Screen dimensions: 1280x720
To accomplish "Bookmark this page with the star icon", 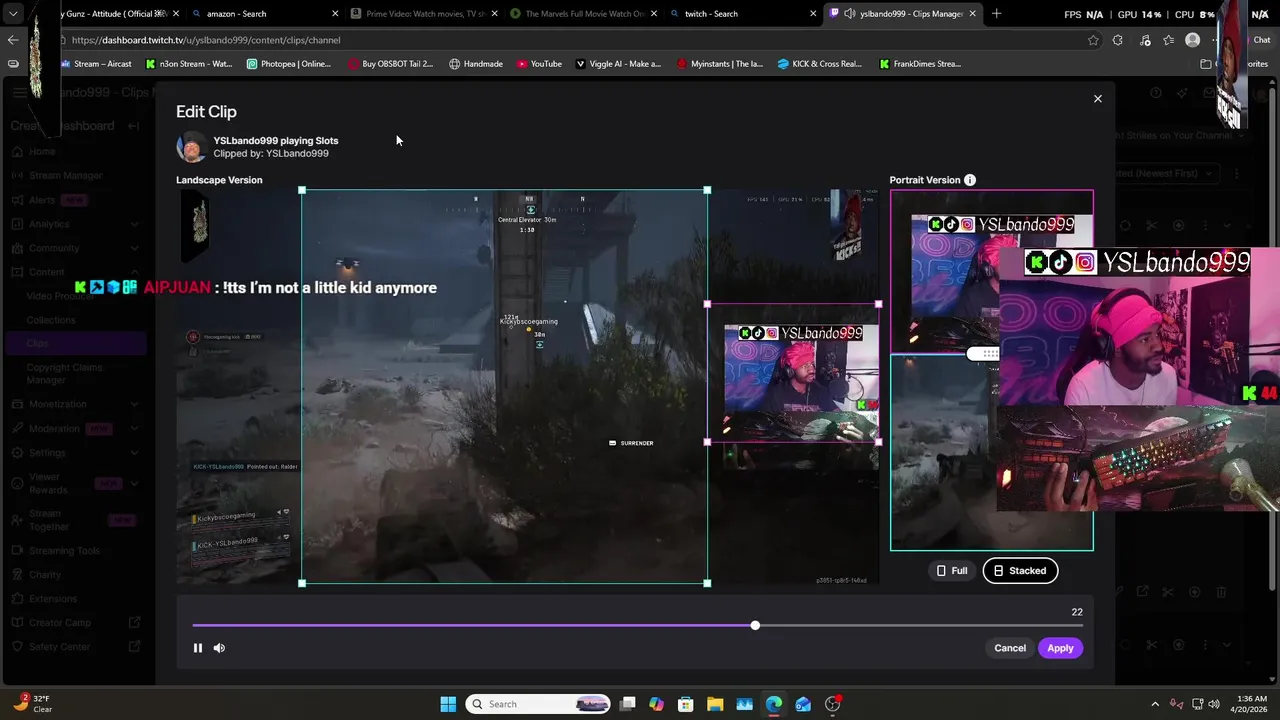I will tap(1093, 40).
